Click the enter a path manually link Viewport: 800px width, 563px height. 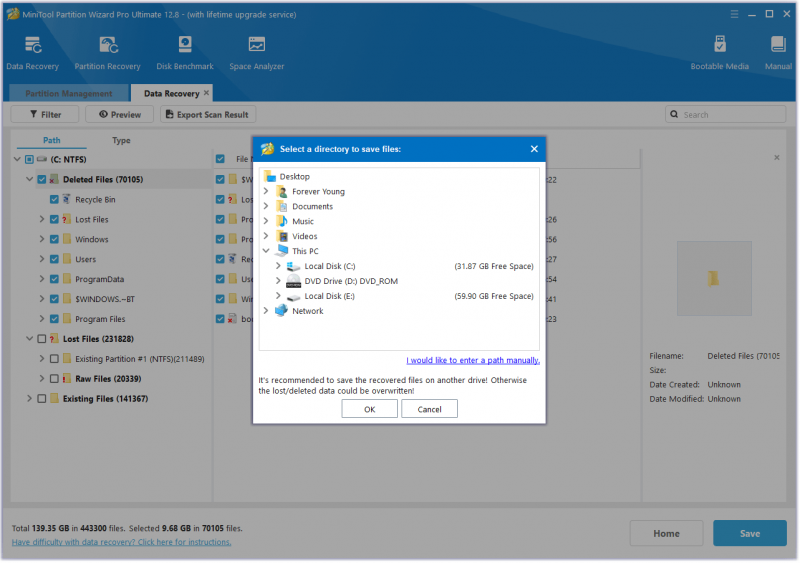(473, 360)
